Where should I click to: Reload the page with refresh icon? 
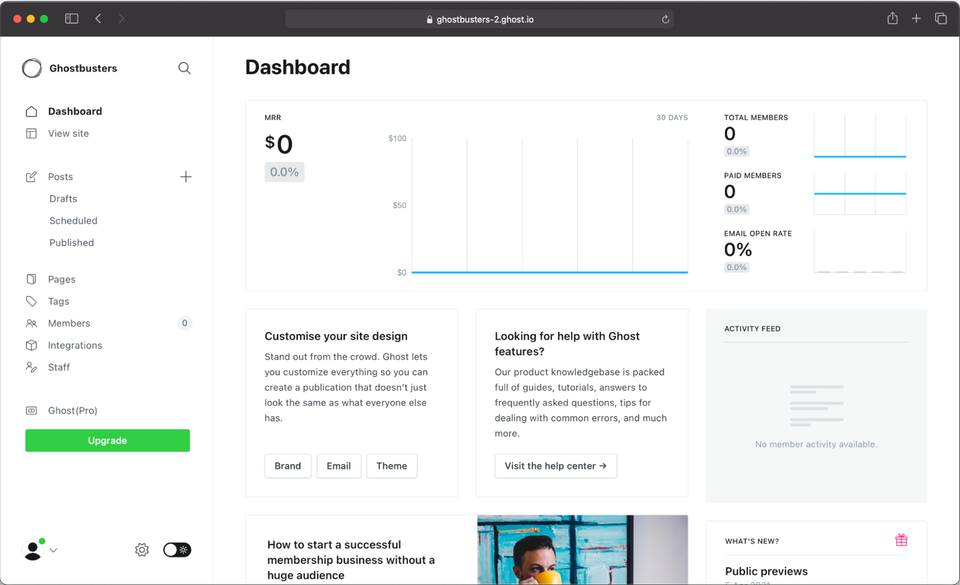(666, 20)
